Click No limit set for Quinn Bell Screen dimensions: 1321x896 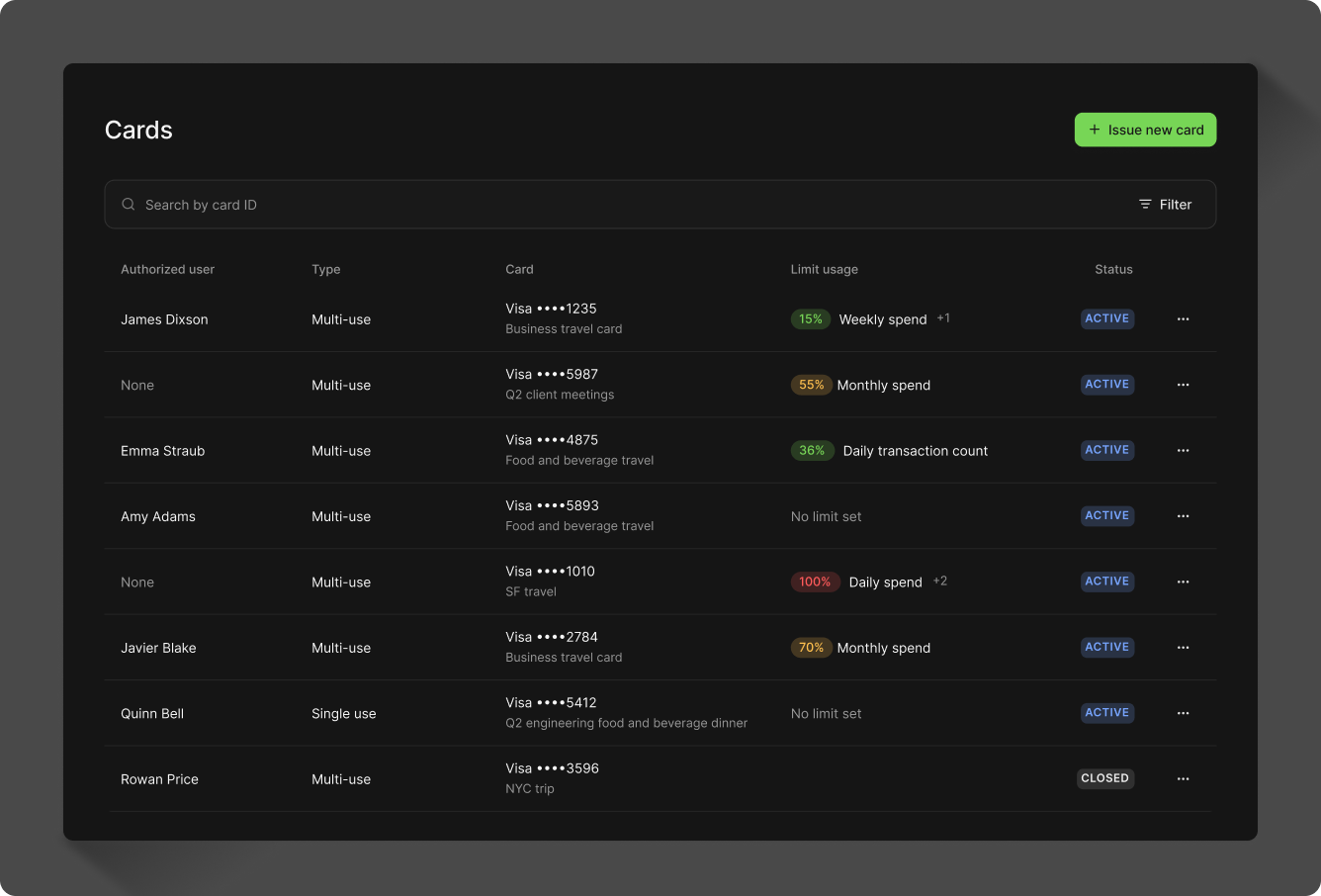point(826,713)
